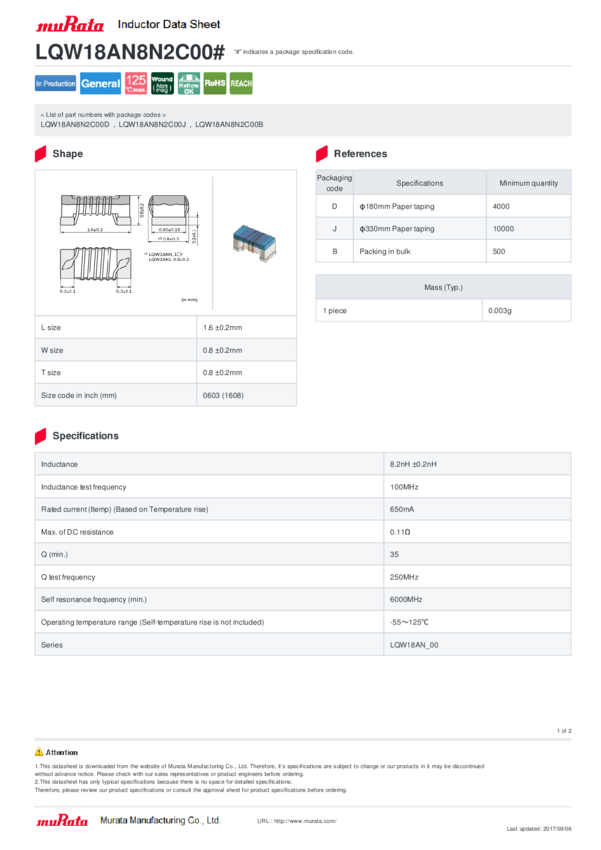Click the series value LQW18AN_00
Screen dimensions: 601x850
tap(414, 645)
